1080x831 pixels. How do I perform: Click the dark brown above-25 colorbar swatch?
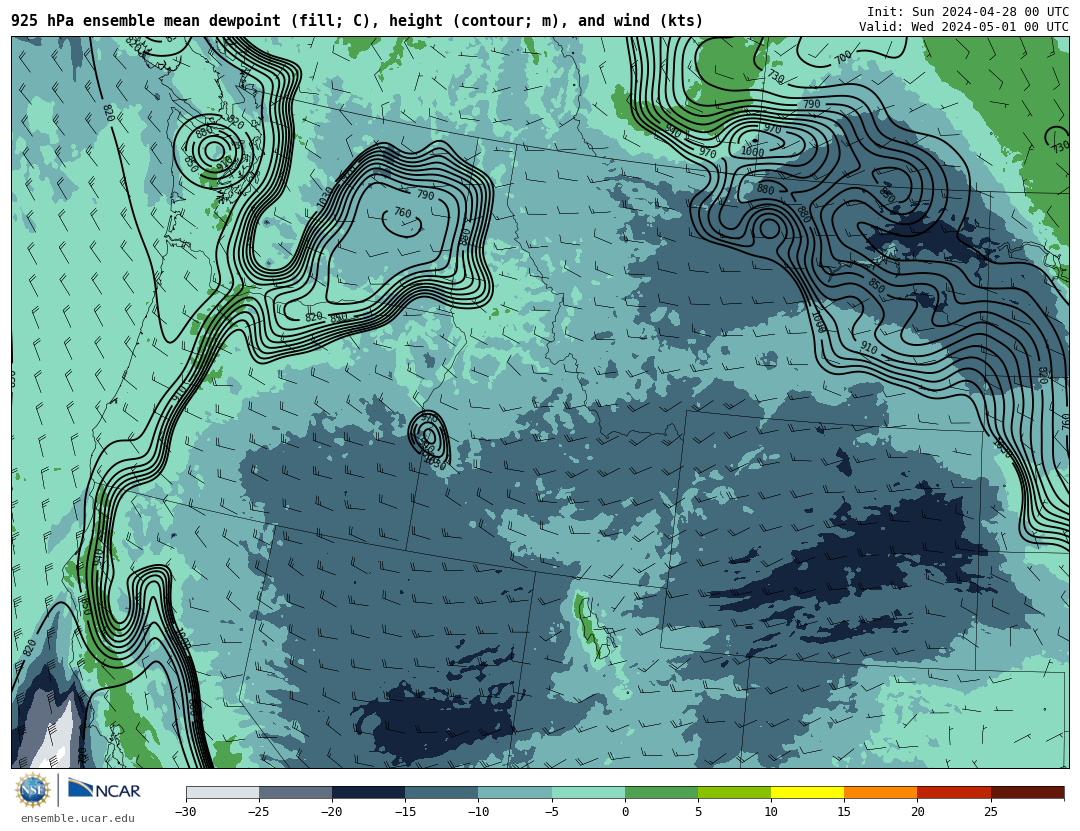coord(1028,792)
